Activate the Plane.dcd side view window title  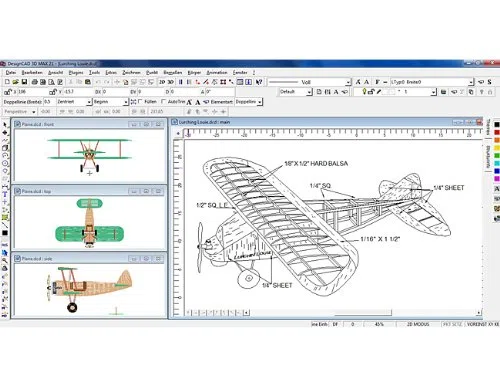coord(37,258)
